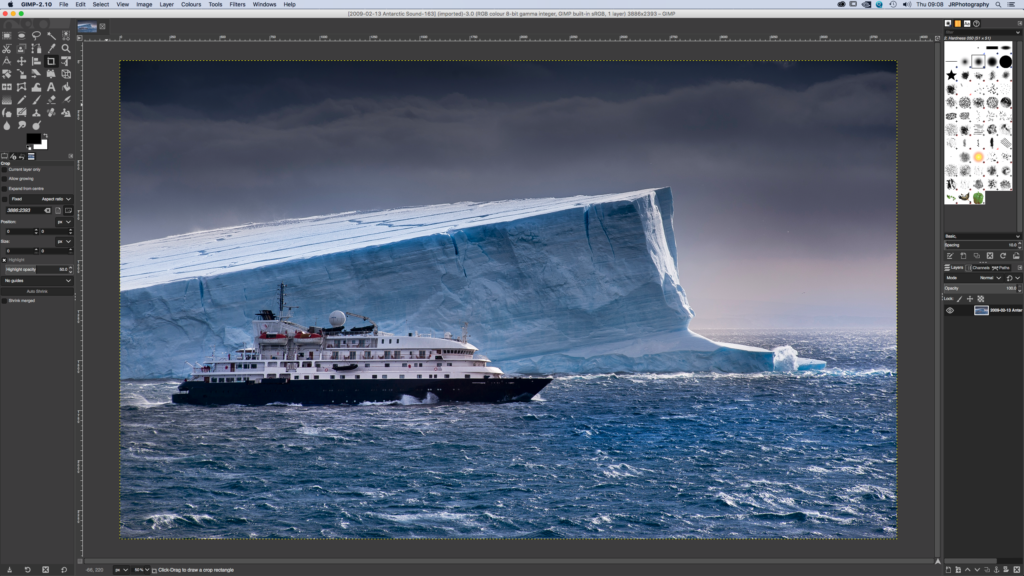
Task: Open the Colours menu
Action: [191, 4]
